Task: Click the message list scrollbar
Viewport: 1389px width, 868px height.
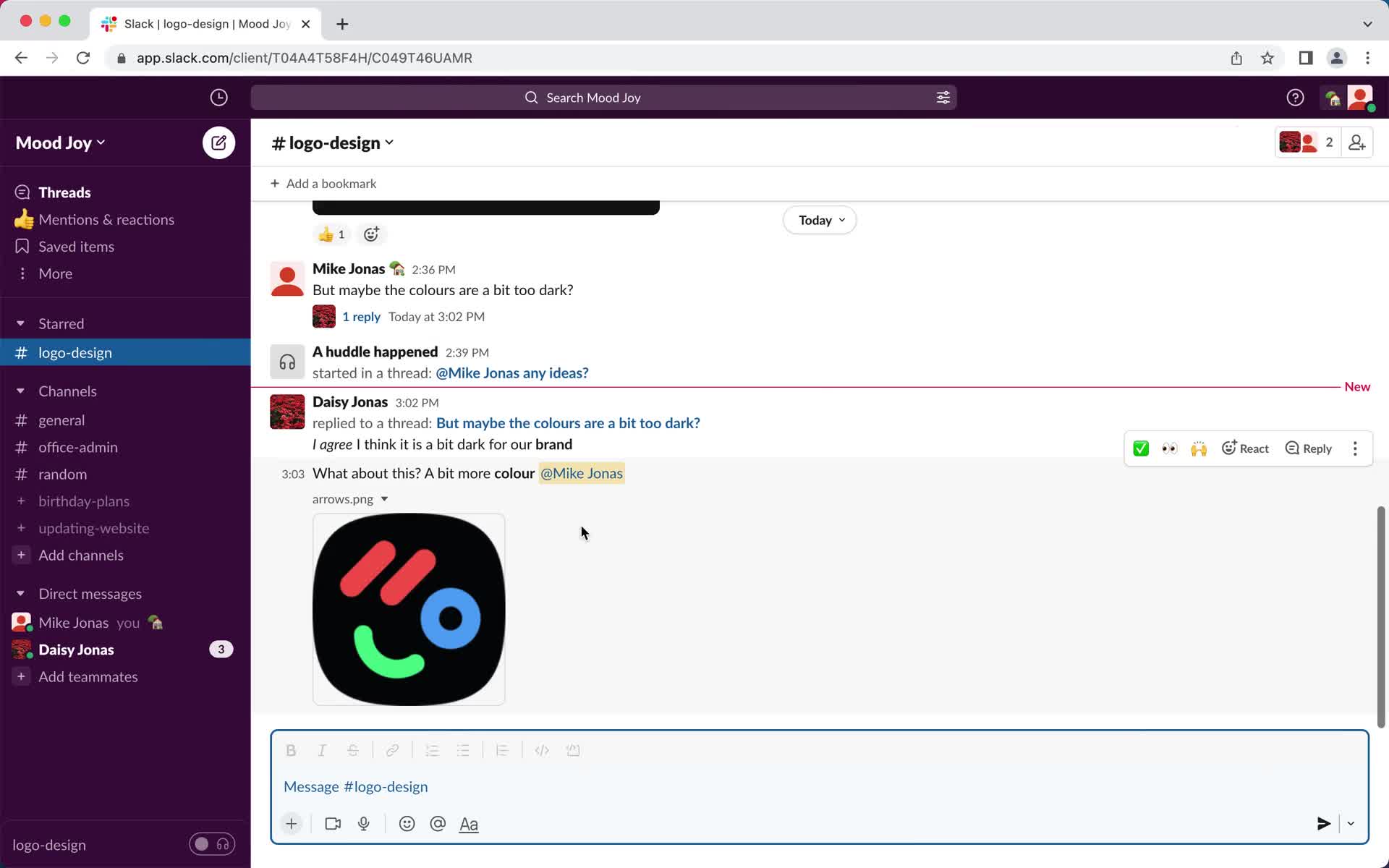Action: point(1380,617)
